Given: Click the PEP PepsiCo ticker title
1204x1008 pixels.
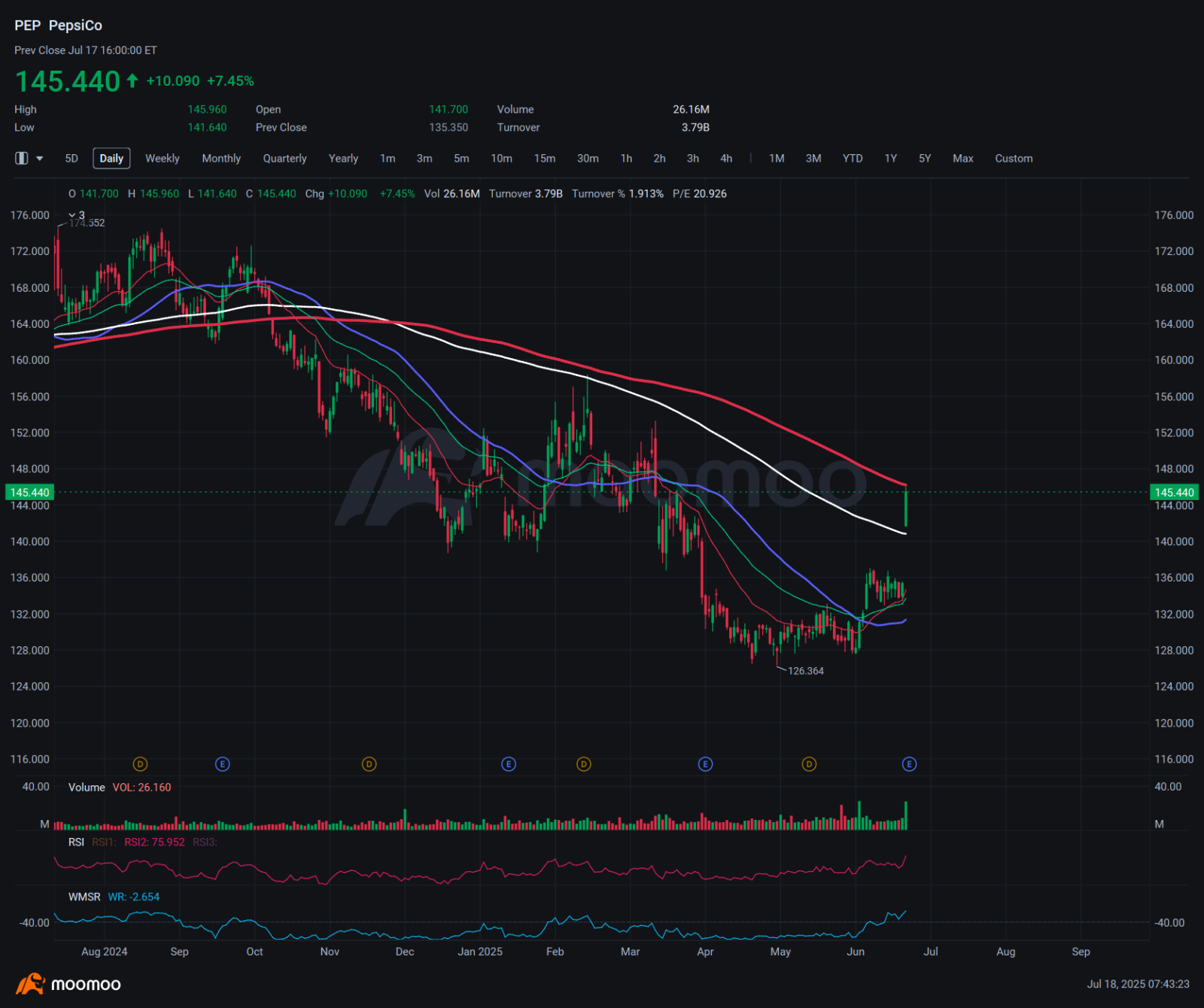Looking at the screenshot, I should click(x=58, y=26).
